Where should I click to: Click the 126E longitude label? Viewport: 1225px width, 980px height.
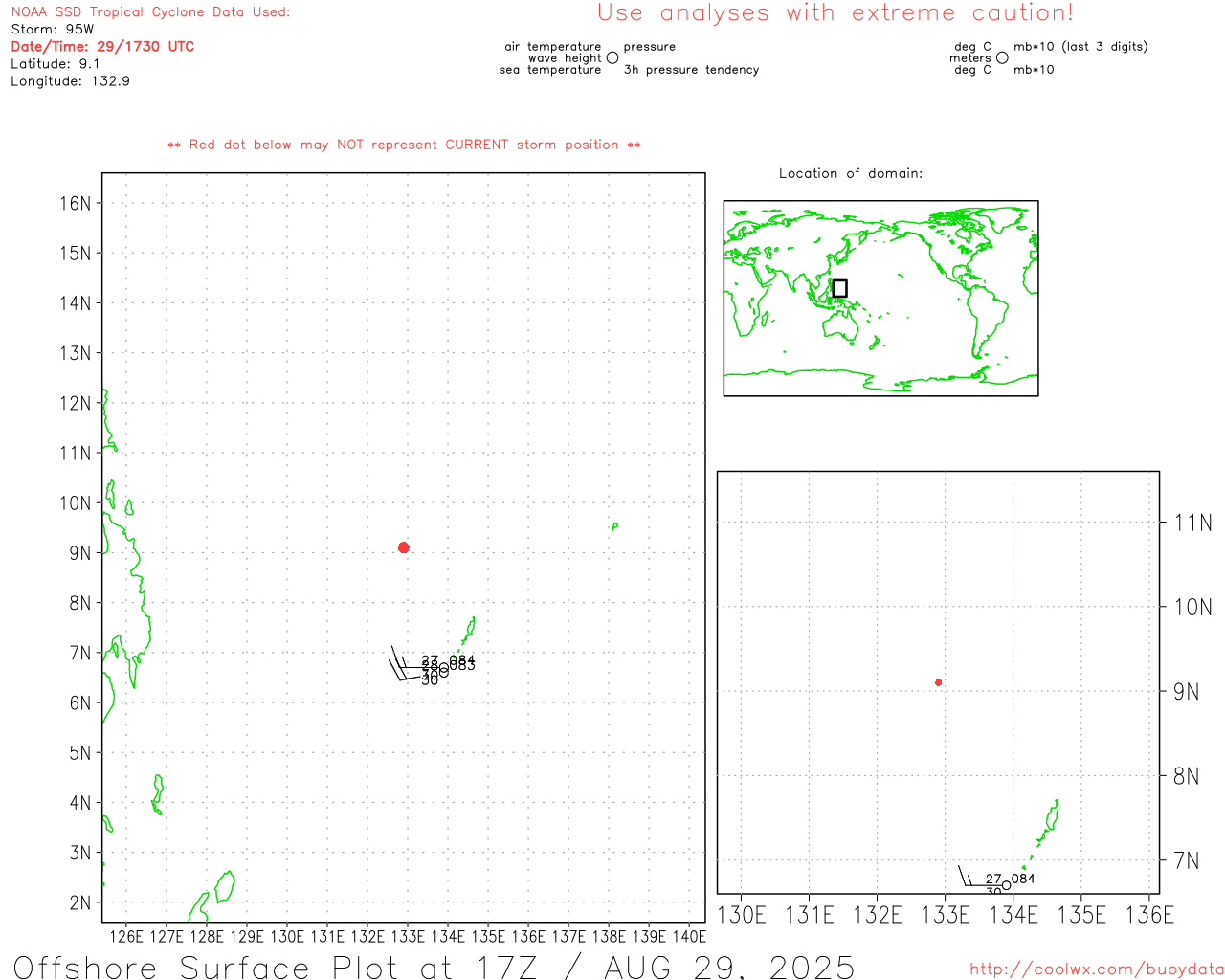[x=126, y=937]
